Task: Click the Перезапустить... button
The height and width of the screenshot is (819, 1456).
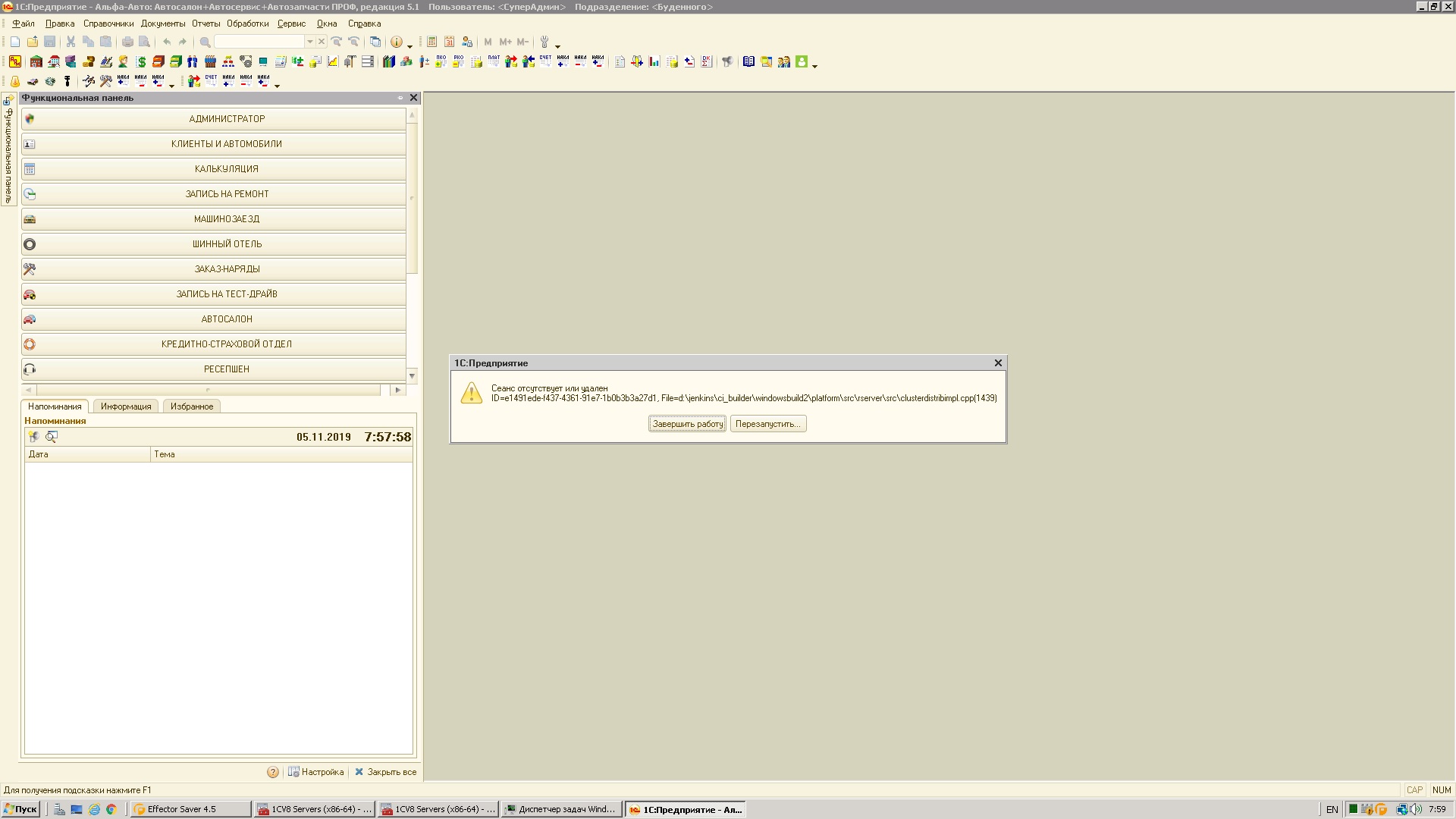Action: click(x=768, y=424)
